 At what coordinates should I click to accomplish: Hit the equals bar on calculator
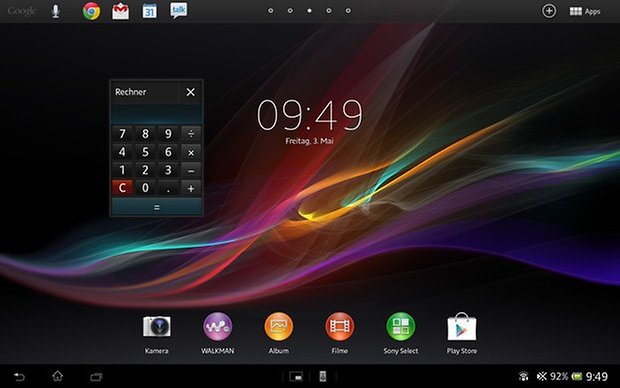tap(157, 207)
